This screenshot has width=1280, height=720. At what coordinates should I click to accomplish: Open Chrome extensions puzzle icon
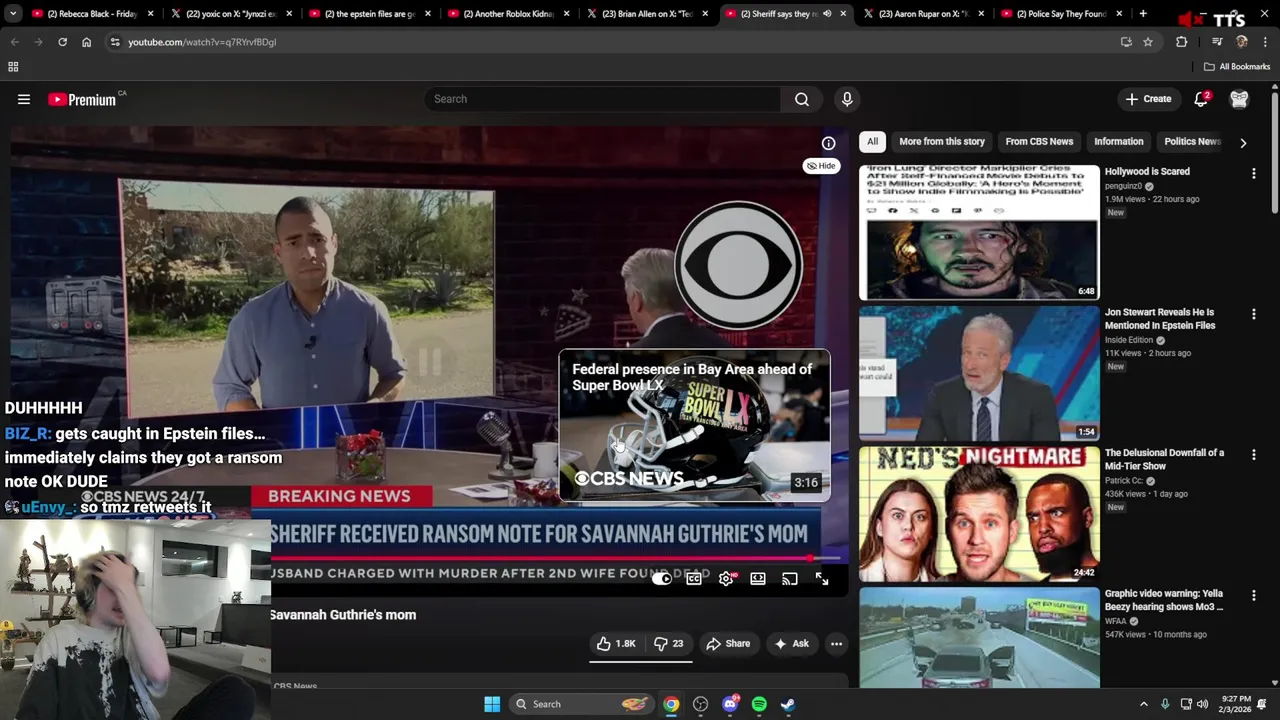coord(1181,42)
